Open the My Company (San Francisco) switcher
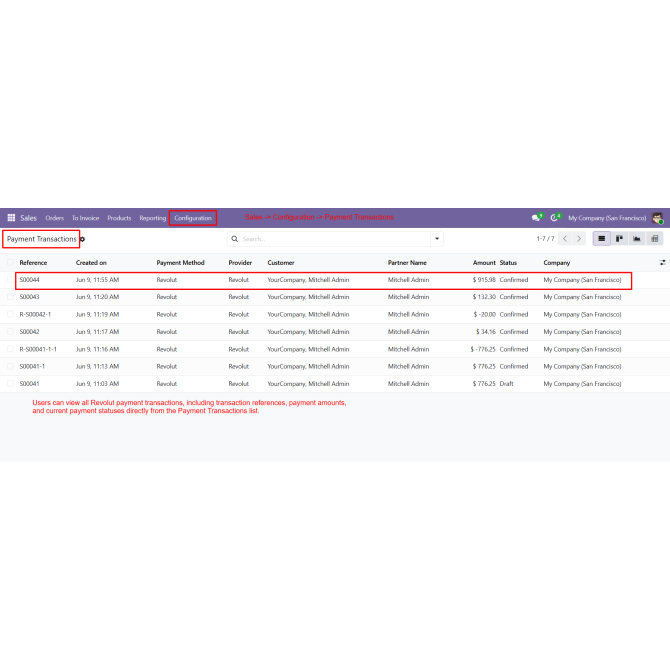The height and width of the screenshot is (670, 670). 607,218
